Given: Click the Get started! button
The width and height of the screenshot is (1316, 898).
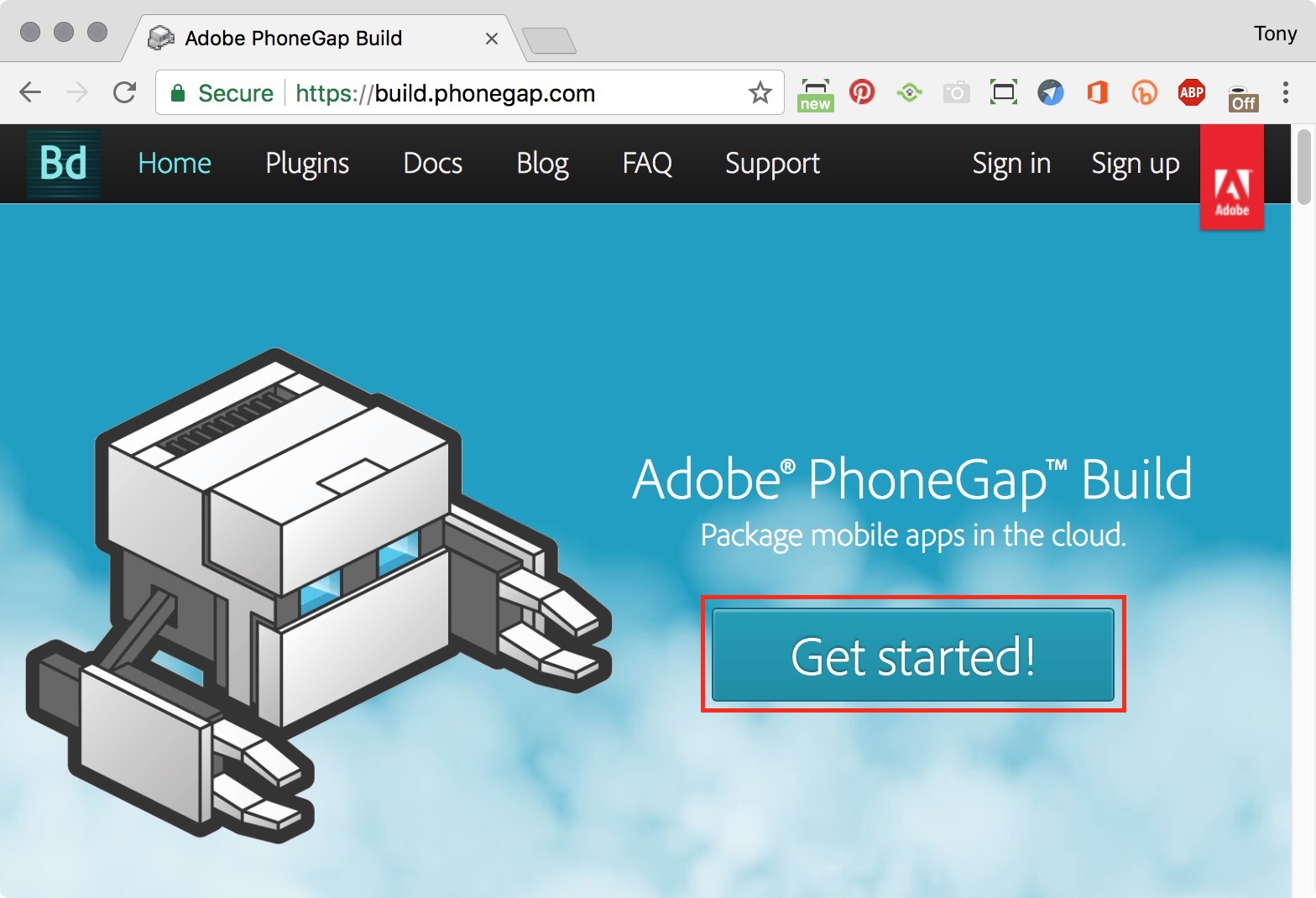Looking at the screenshot, I should [x=913, y=655].
